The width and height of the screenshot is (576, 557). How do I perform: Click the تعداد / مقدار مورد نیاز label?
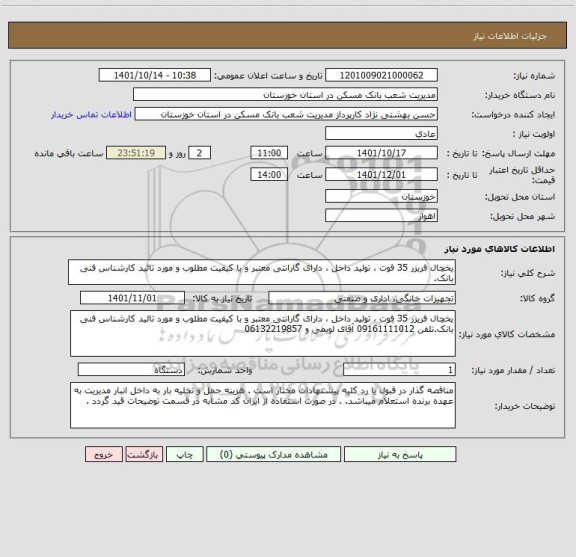tap(513, 370)
